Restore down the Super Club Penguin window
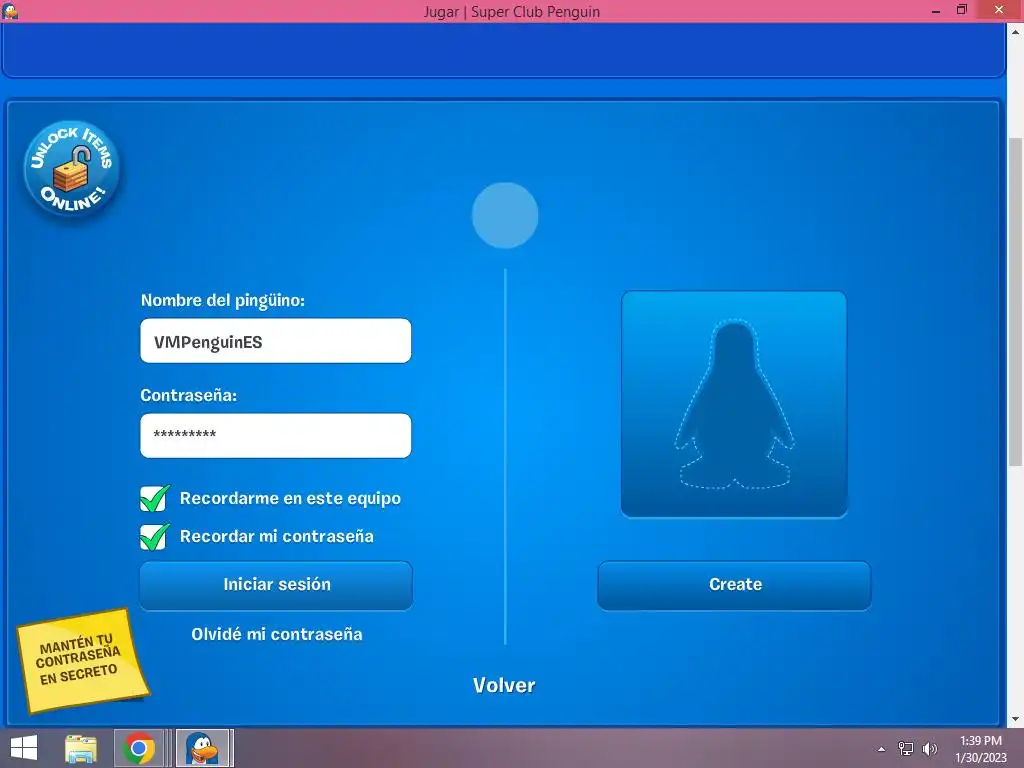 pyautogui.click(x=961, y=10)
